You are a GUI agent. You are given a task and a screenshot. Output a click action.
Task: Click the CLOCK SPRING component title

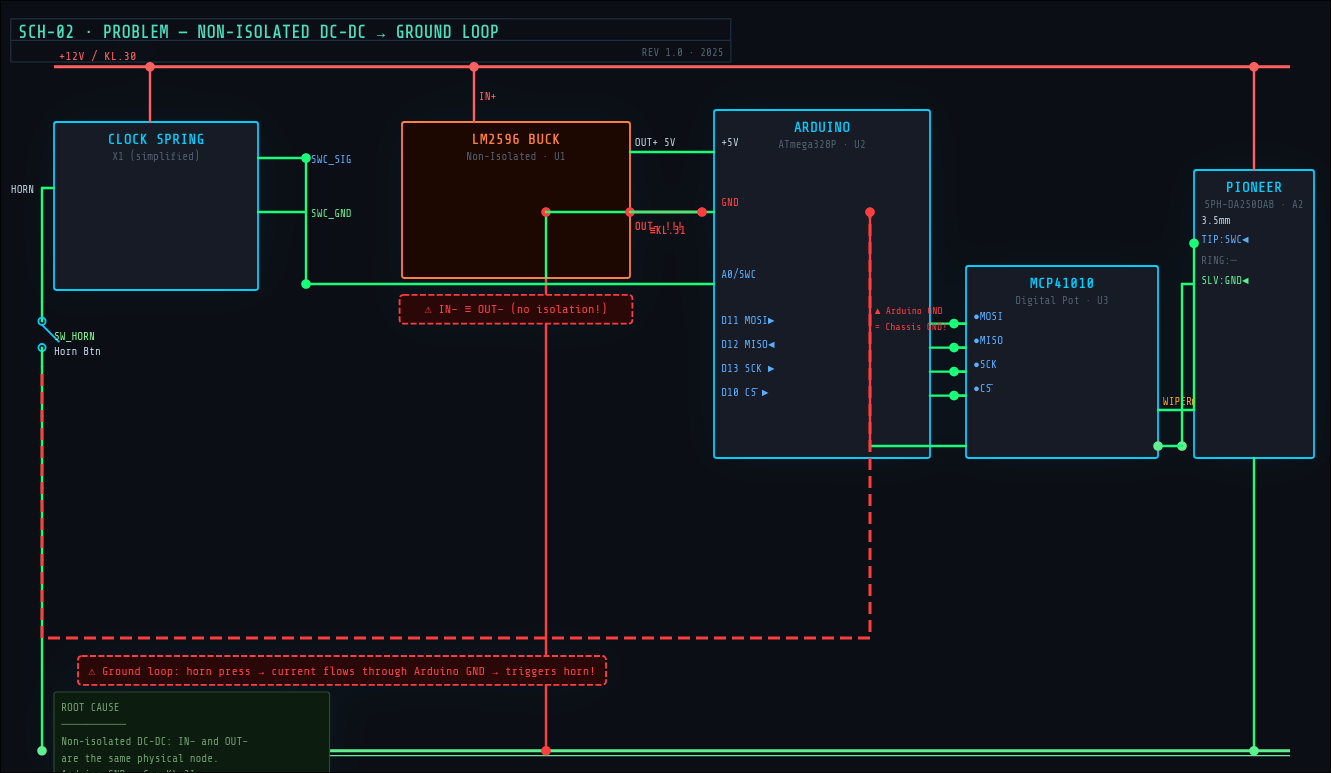click(x=156, y=140)
